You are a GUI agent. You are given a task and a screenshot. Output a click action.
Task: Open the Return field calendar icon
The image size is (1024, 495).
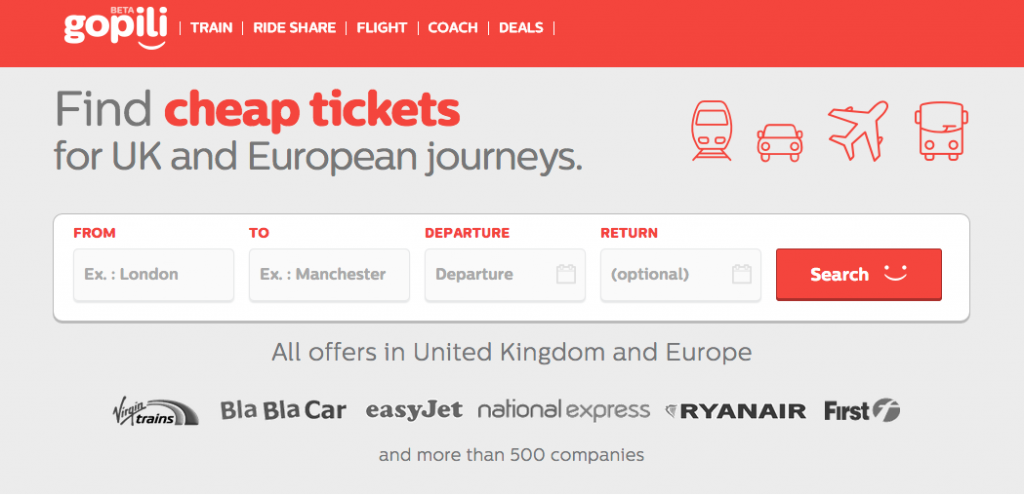tap(742, 274)
